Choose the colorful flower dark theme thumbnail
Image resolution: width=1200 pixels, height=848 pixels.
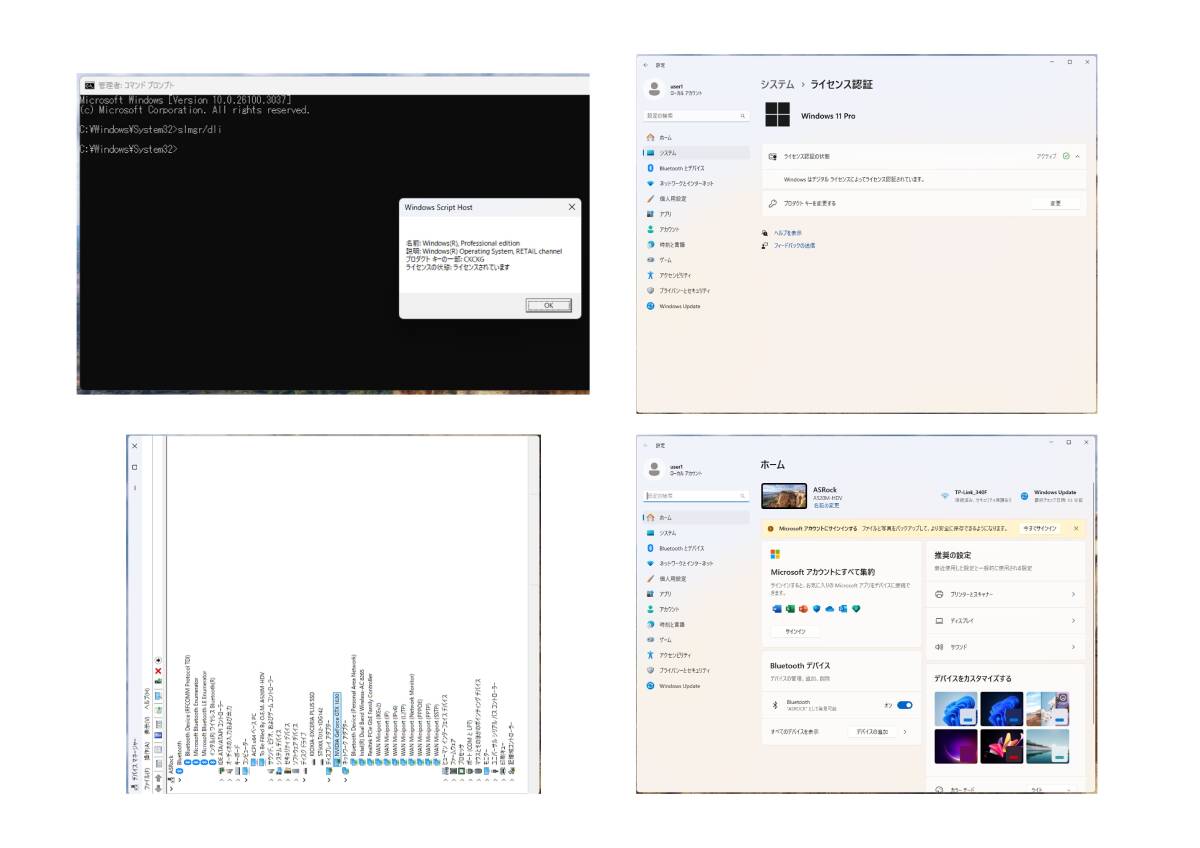coord(1001,747)
